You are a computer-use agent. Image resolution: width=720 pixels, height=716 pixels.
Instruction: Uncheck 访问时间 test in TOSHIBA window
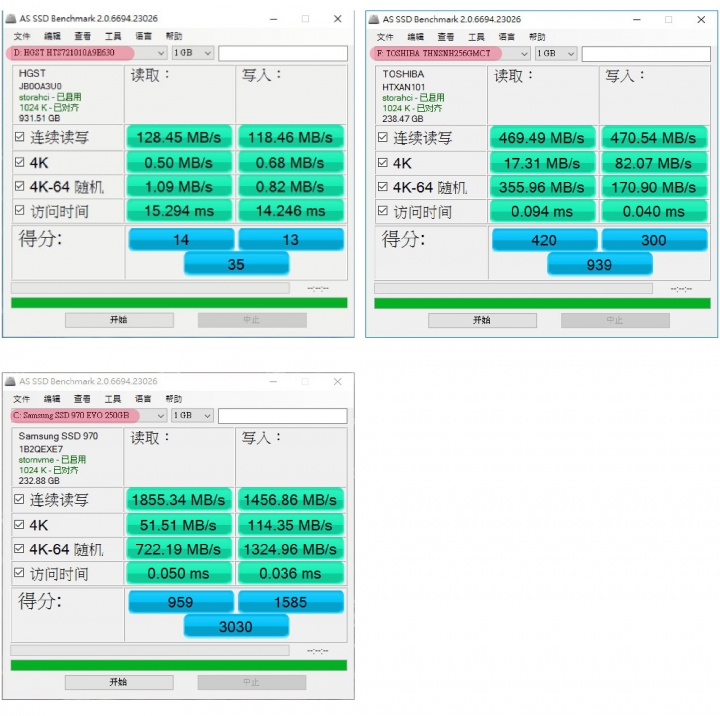click(x=382, y=211)
